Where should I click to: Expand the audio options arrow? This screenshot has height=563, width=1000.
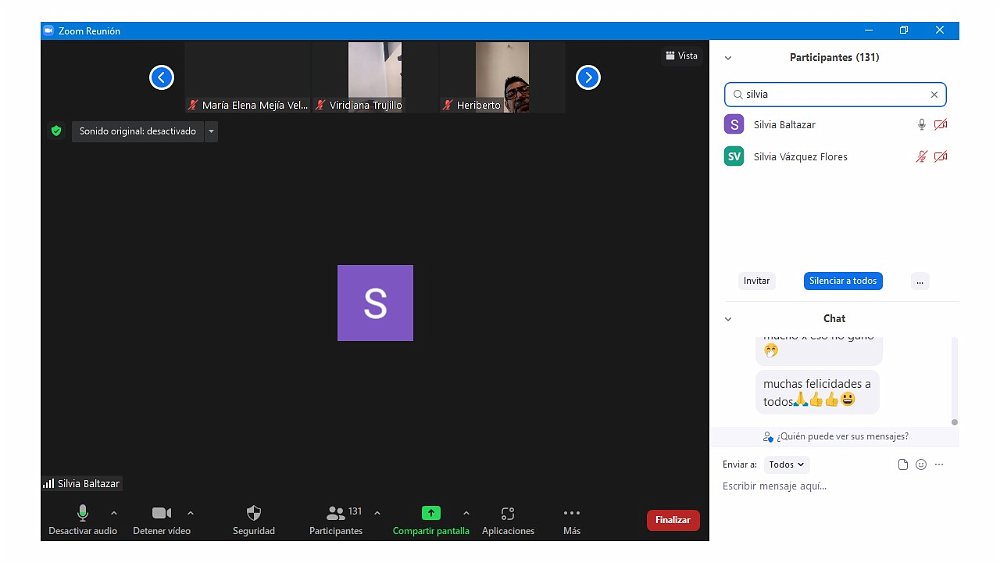coord(114,513)
